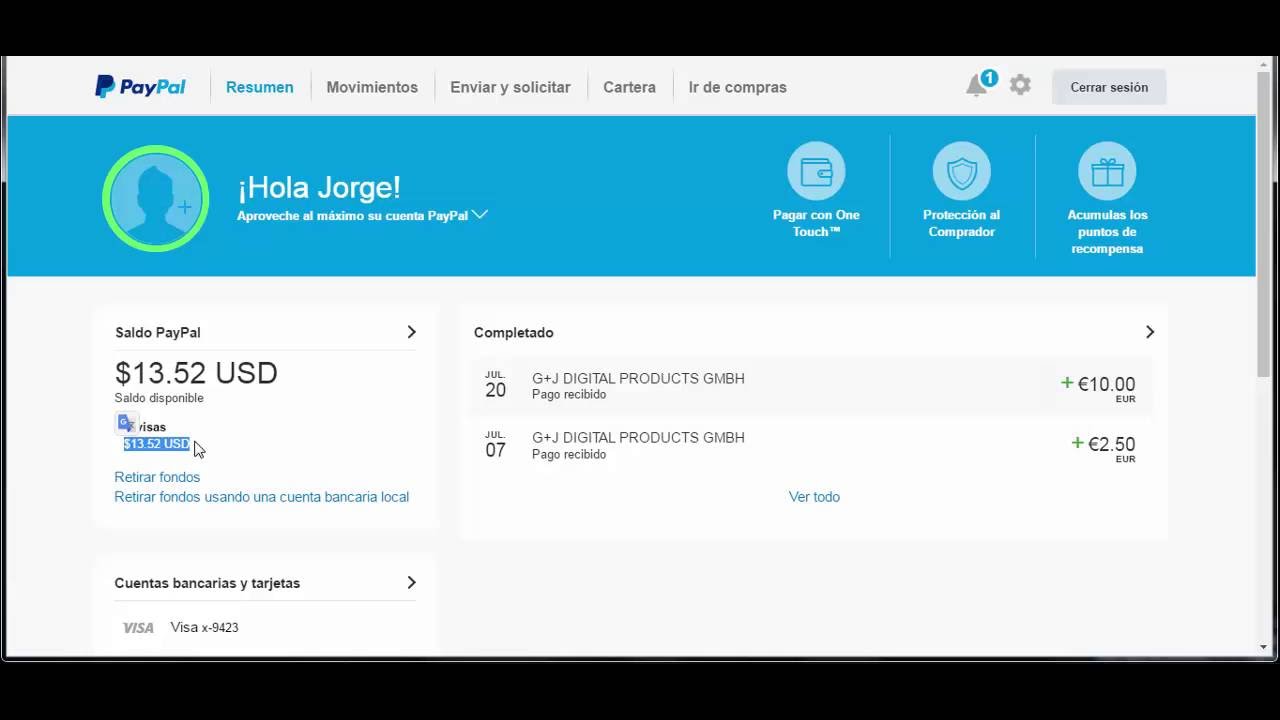Image resolution: width=1280 pixels, height=720 pixels.
Task: Open the Jul 20 €10.00 payment
Action: click(x=813, y=386)
